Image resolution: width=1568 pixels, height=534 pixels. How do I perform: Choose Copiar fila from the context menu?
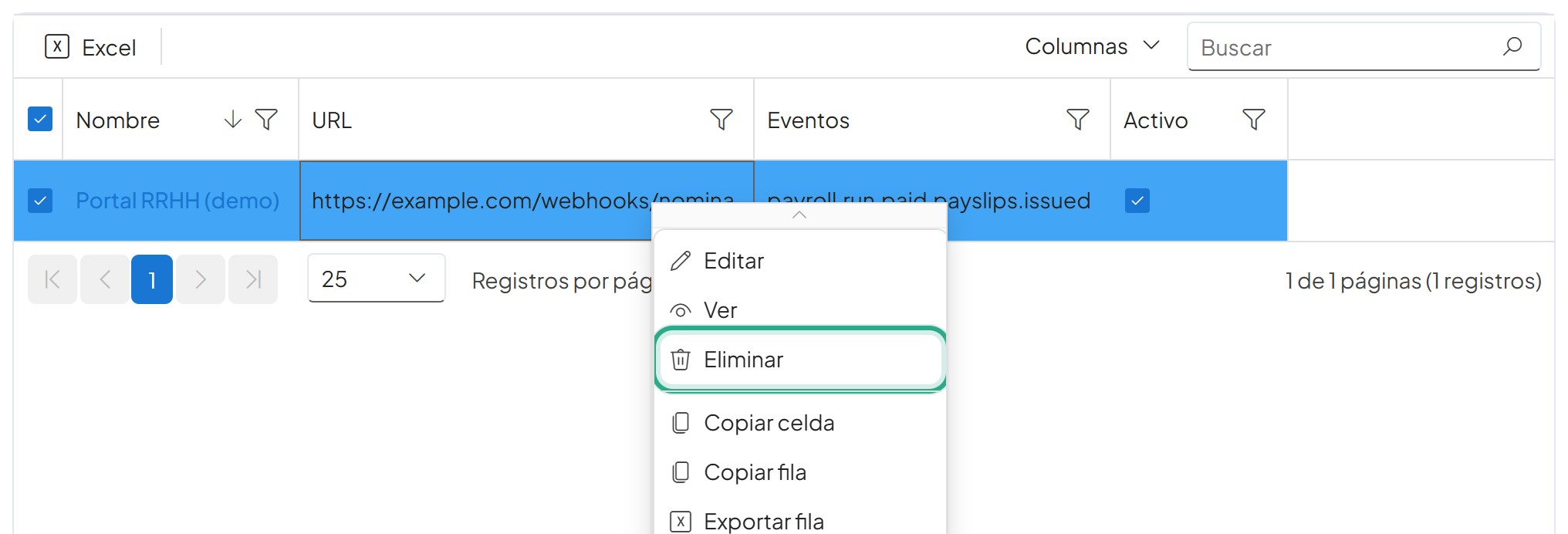coord(800,472)
